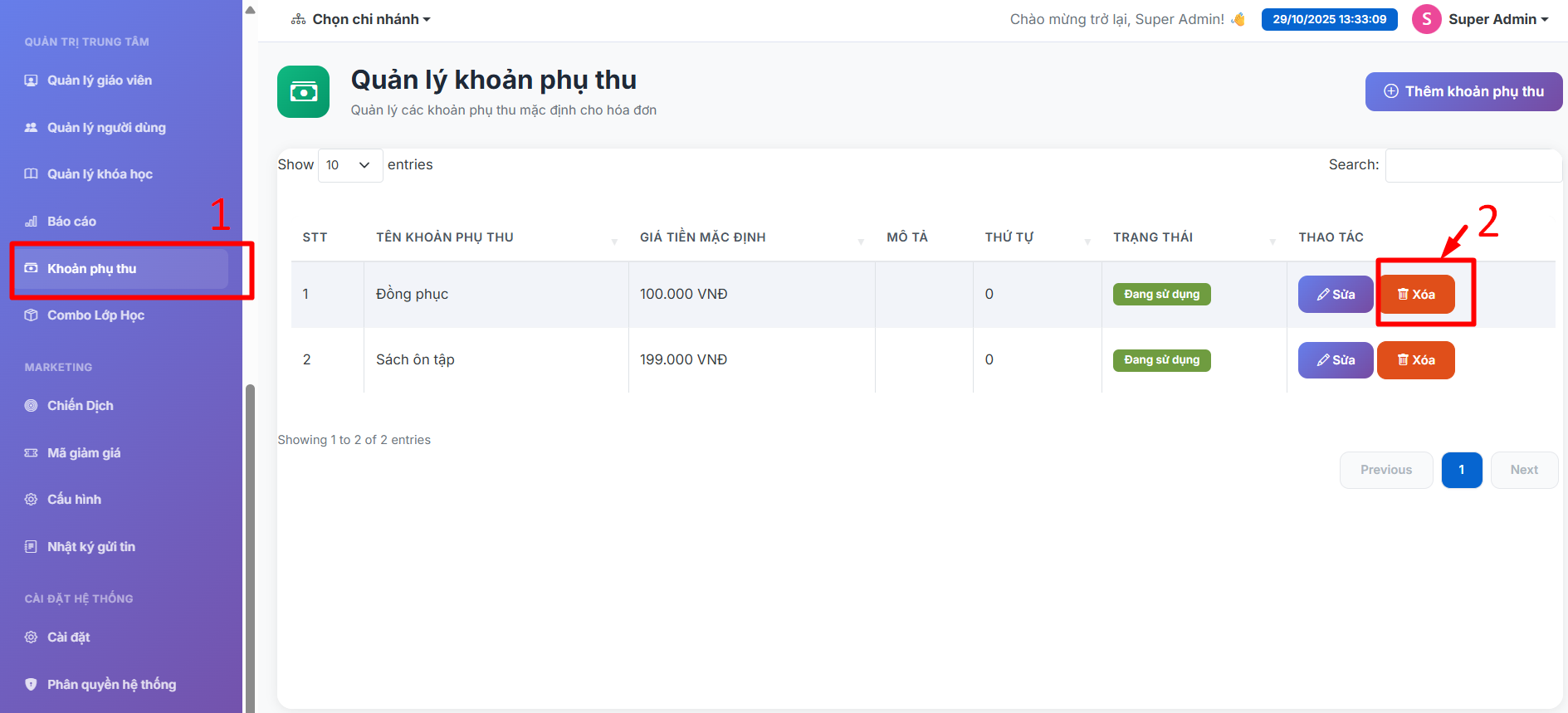Screen dimensions: 1568x713
Task: Focus the Search input field
Action: (1473, 165)
